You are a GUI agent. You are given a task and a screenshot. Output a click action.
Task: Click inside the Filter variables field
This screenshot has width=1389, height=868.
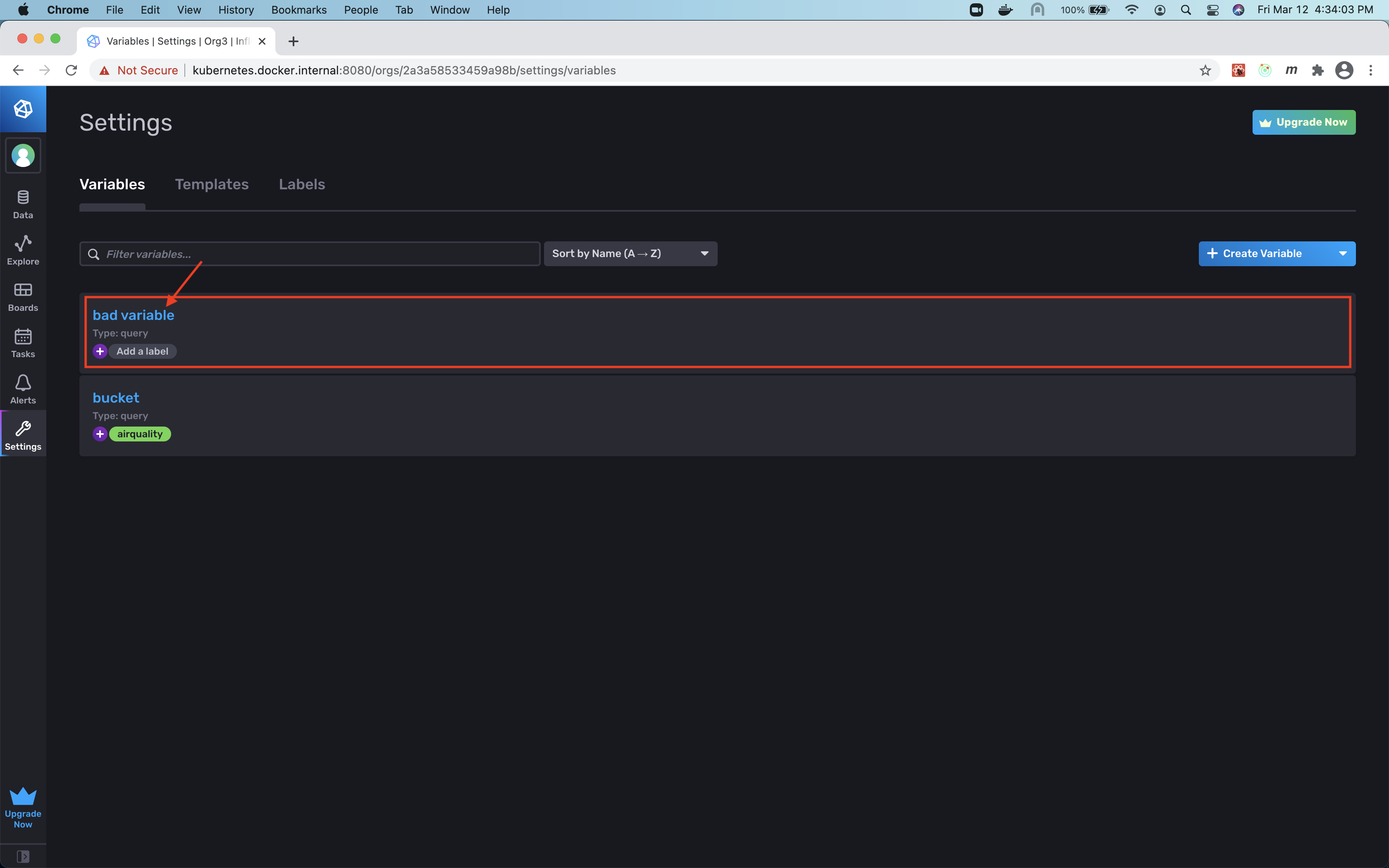click(x=310, y=253)
